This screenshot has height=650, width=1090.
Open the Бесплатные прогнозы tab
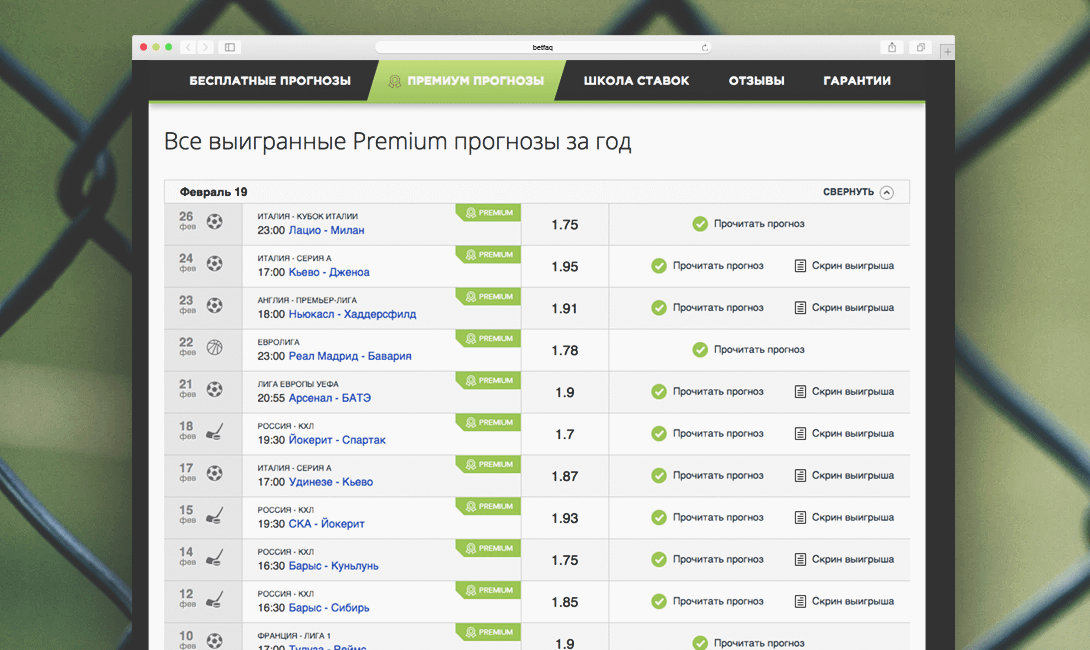(x=270, y=81)
